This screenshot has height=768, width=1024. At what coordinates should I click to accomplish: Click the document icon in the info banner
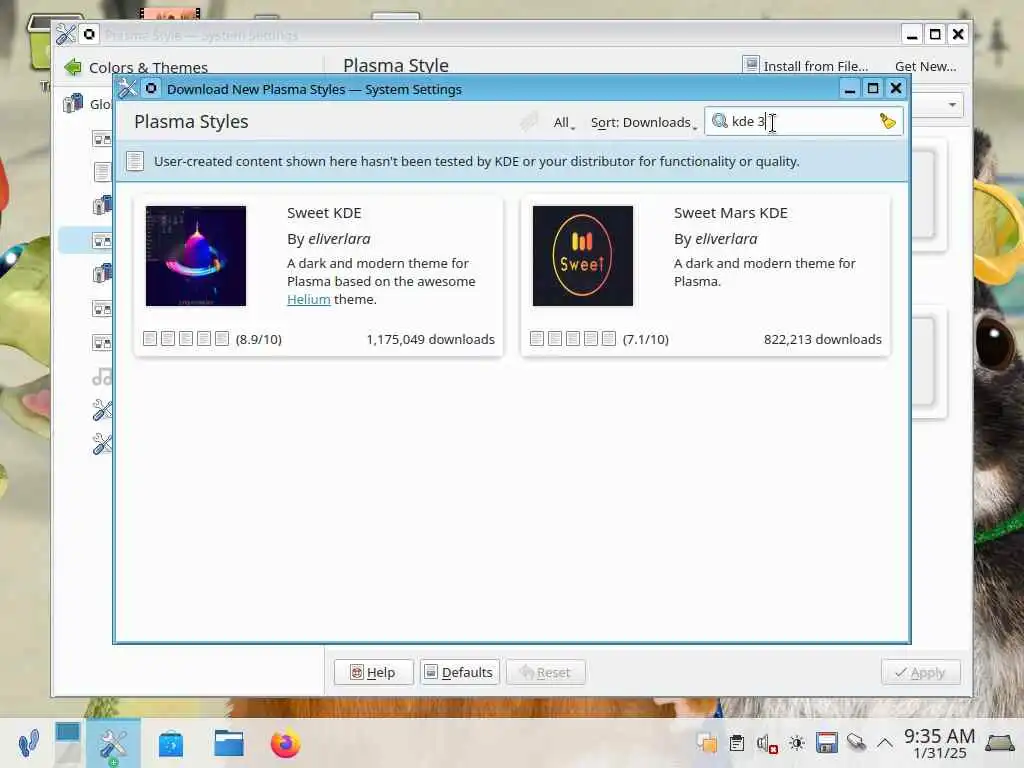click(135, 161)
